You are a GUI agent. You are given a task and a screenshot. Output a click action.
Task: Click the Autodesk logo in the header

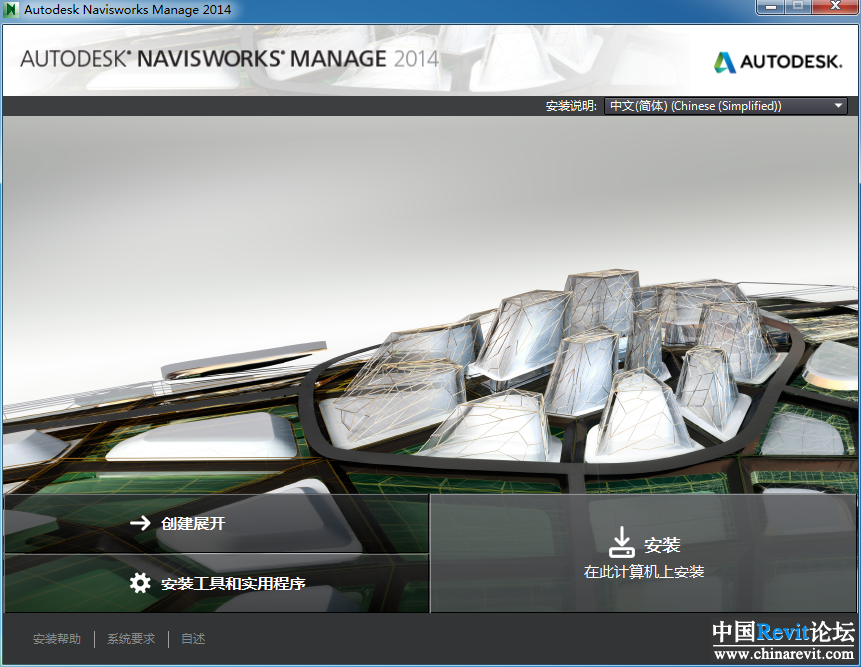[777, 62]
